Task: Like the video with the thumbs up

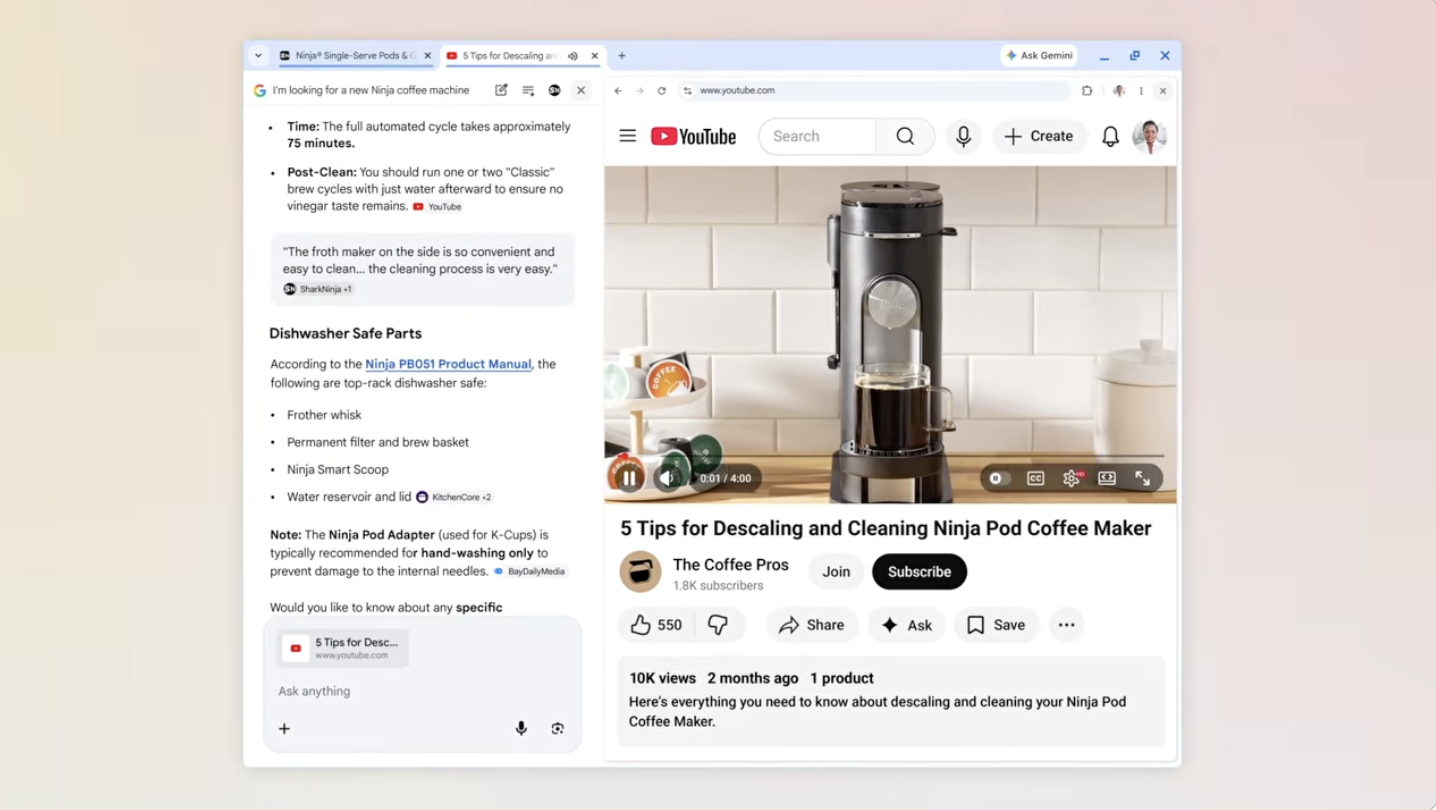Action: [645, 624]
